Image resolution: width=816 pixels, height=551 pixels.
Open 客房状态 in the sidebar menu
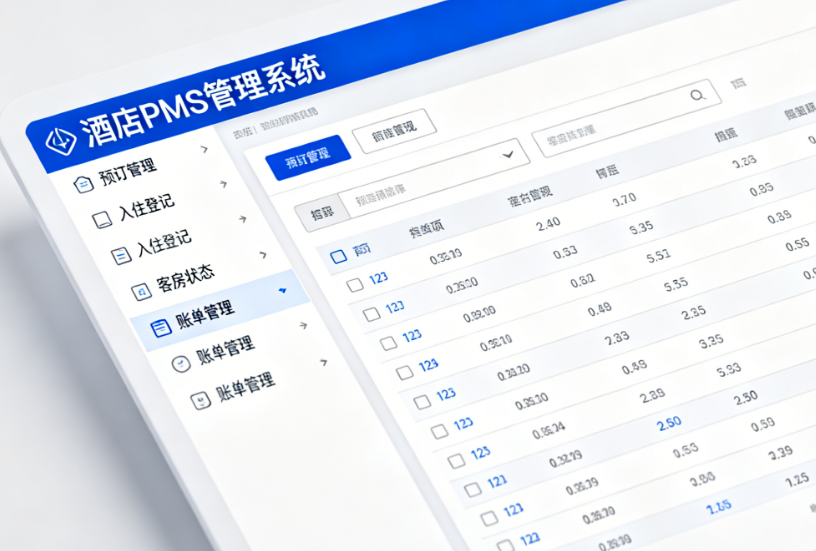[185, 278]
